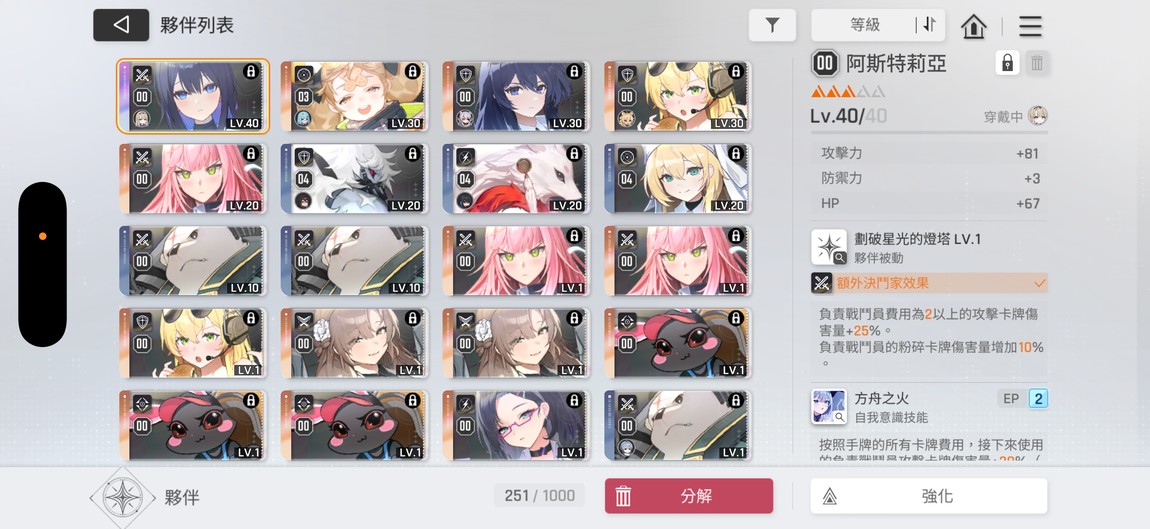Select the white fox LV.20 partner card
The width and height of the screenshot is (1150, 529).
coord(516,178)
